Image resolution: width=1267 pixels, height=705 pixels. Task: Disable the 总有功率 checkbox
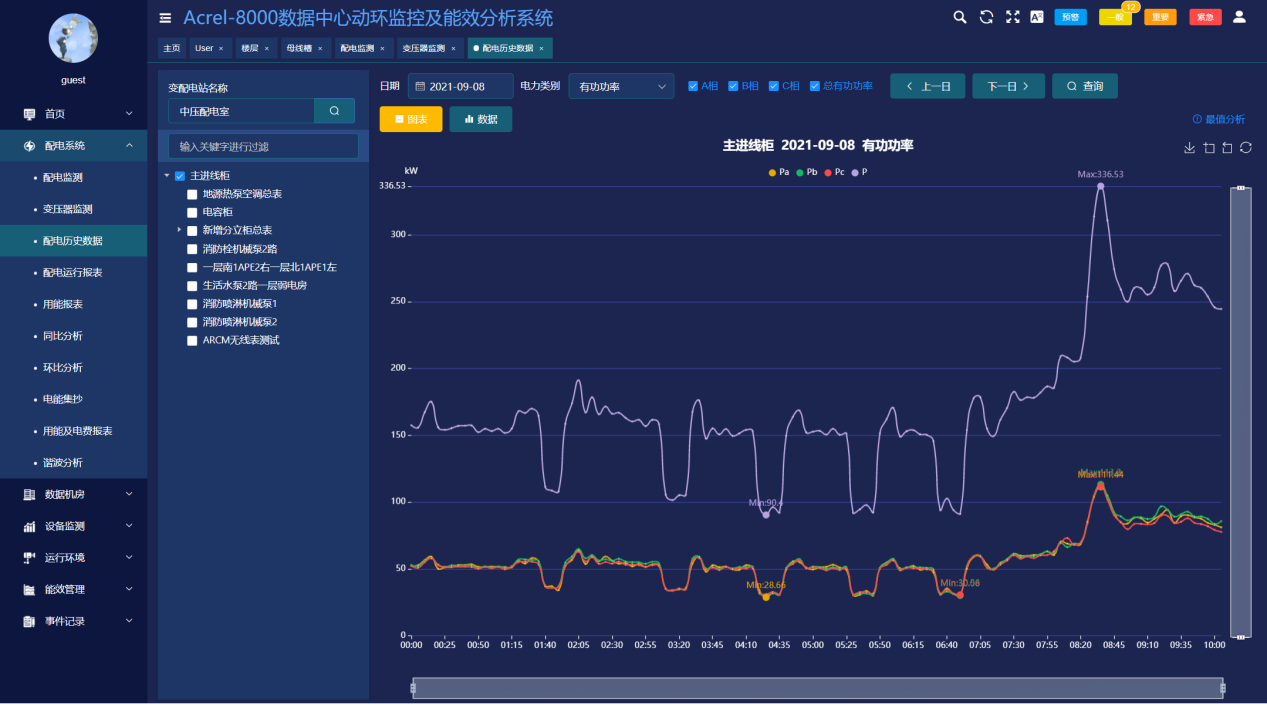814,86
